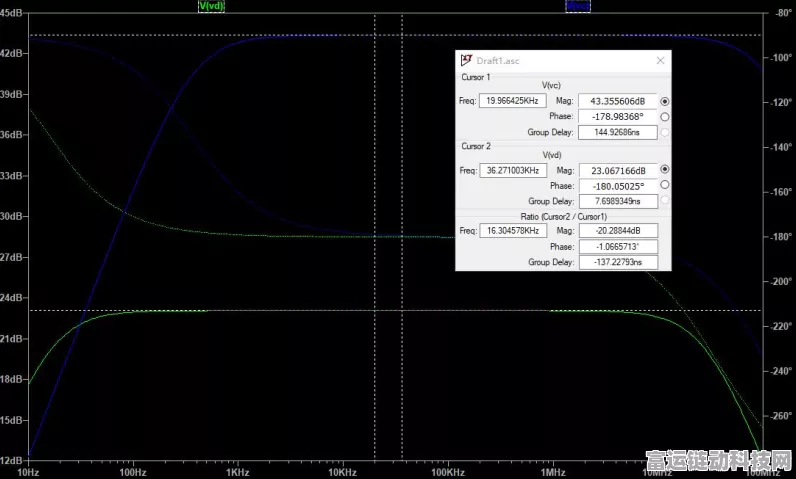796x479 pixels.
Task: Select Cursor 2 Mag radio button
Action: pyautogui.click(x=665, y=169)
